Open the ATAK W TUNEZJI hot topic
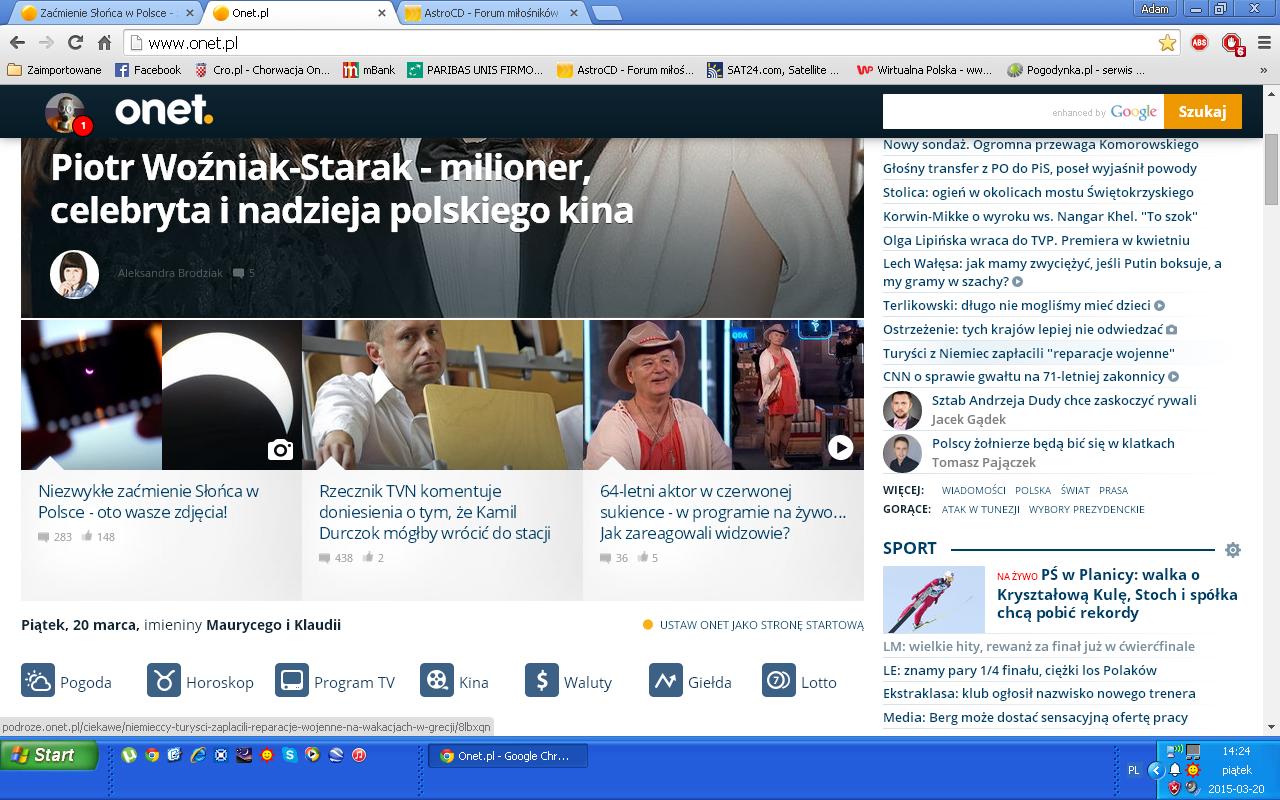 980,509
